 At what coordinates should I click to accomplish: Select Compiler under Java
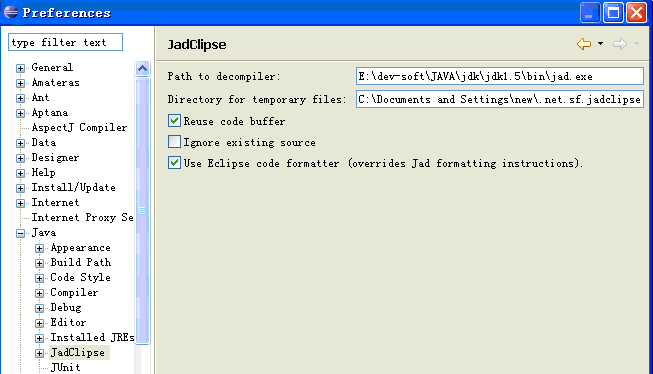click(x=74, y=292)
